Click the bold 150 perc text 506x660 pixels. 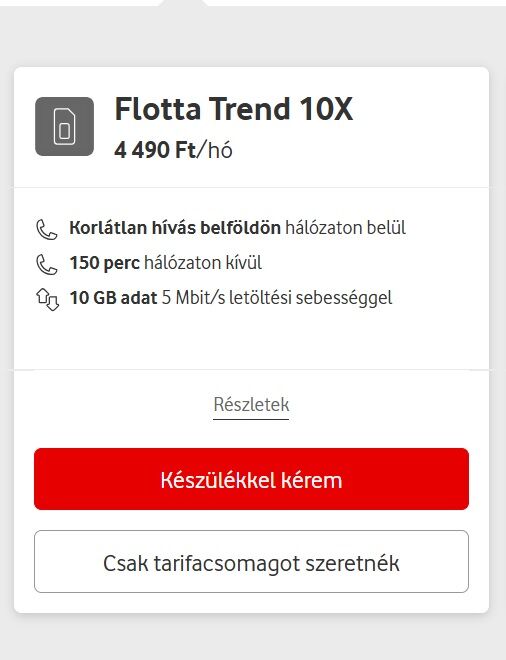(x=104, y=263)
